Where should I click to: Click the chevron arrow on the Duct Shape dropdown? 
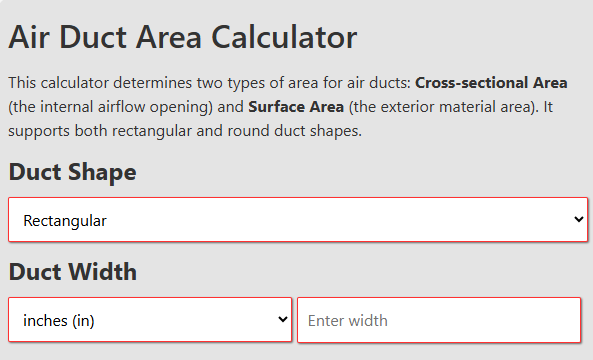[579, 219]
